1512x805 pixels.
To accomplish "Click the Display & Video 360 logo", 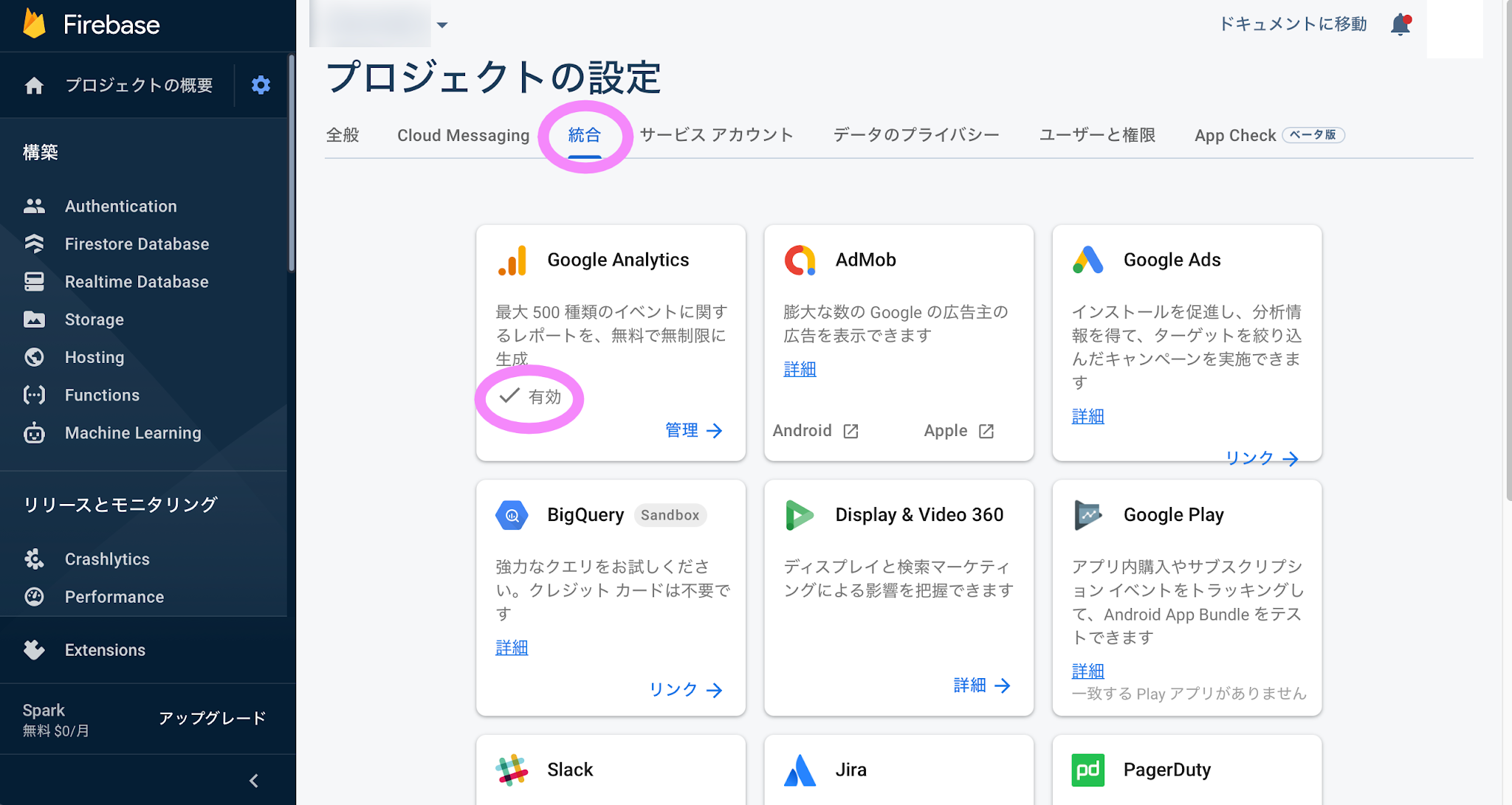I will (x=800, y=515).
